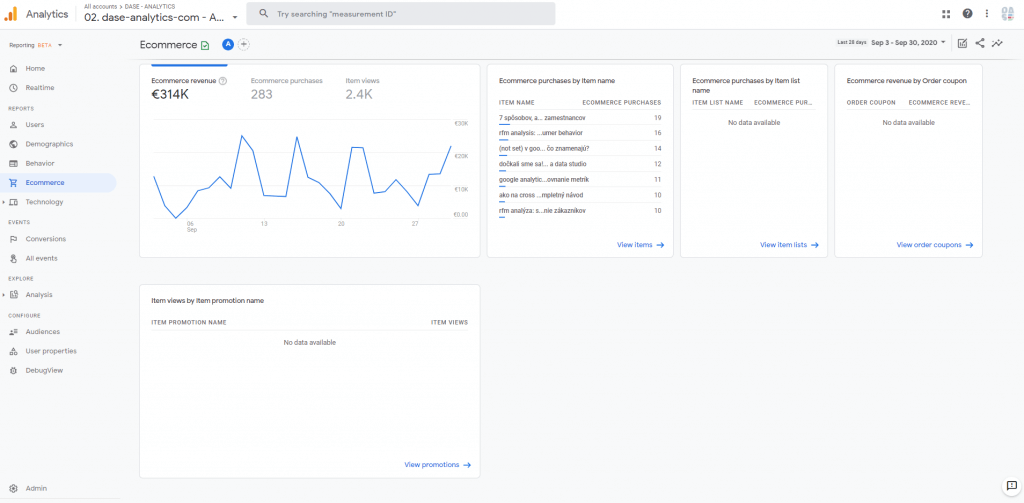
Task: Add a comparison with the plus icon
Action: tap(244, 44)
